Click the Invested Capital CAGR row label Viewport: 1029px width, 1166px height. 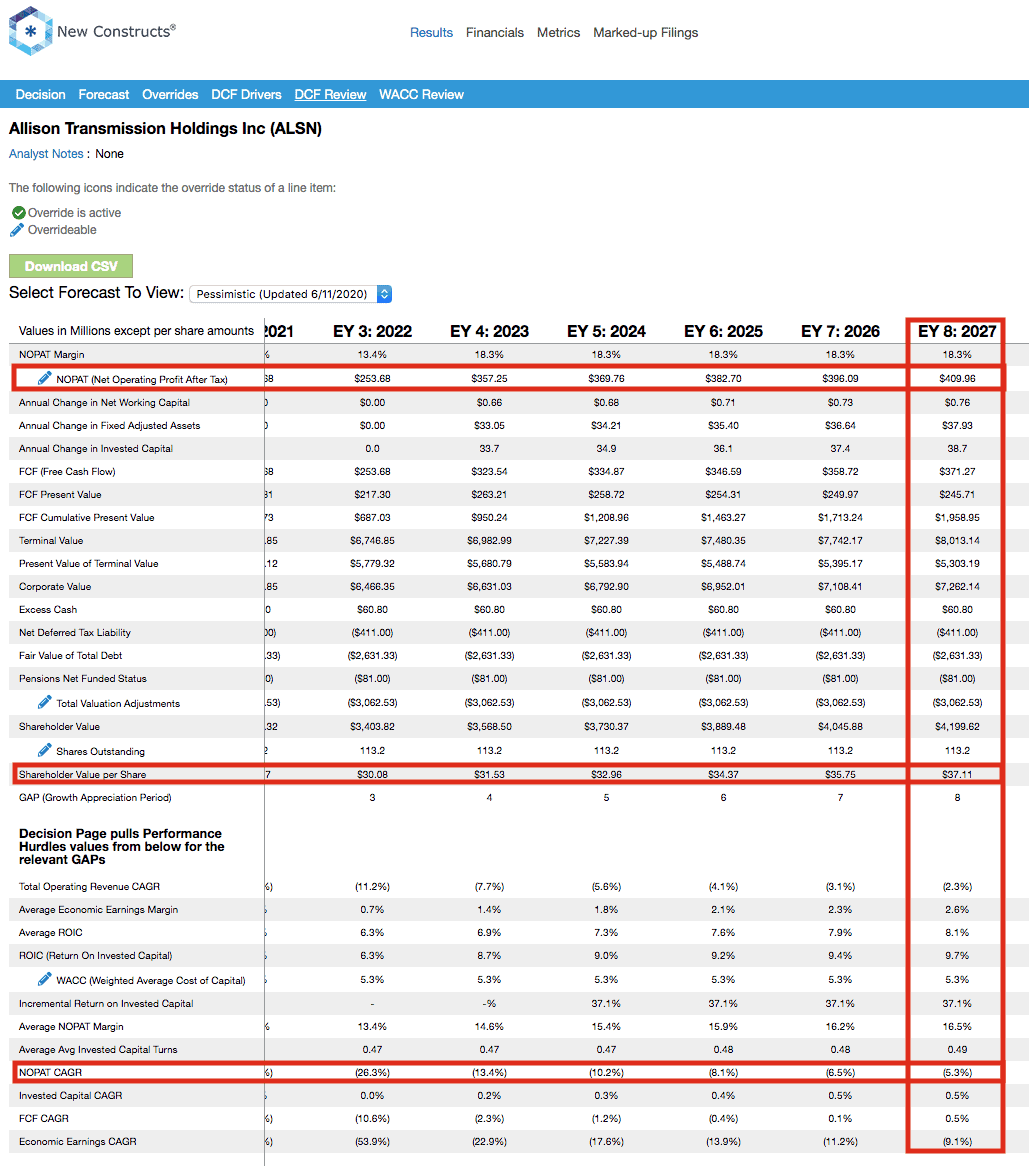71,1095
